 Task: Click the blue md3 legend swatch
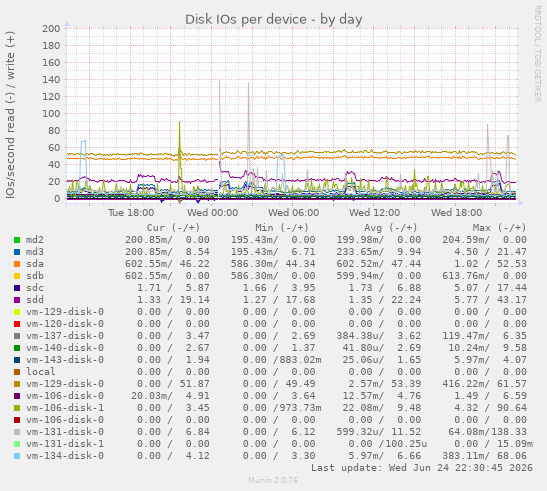point(17,252)
